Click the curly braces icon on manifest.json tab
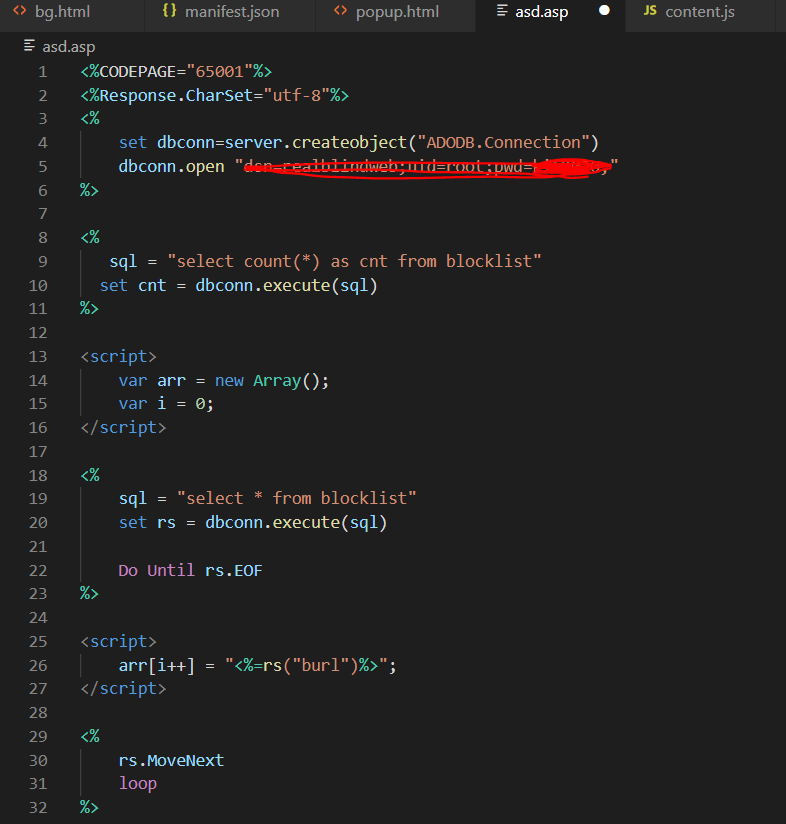 169,12
